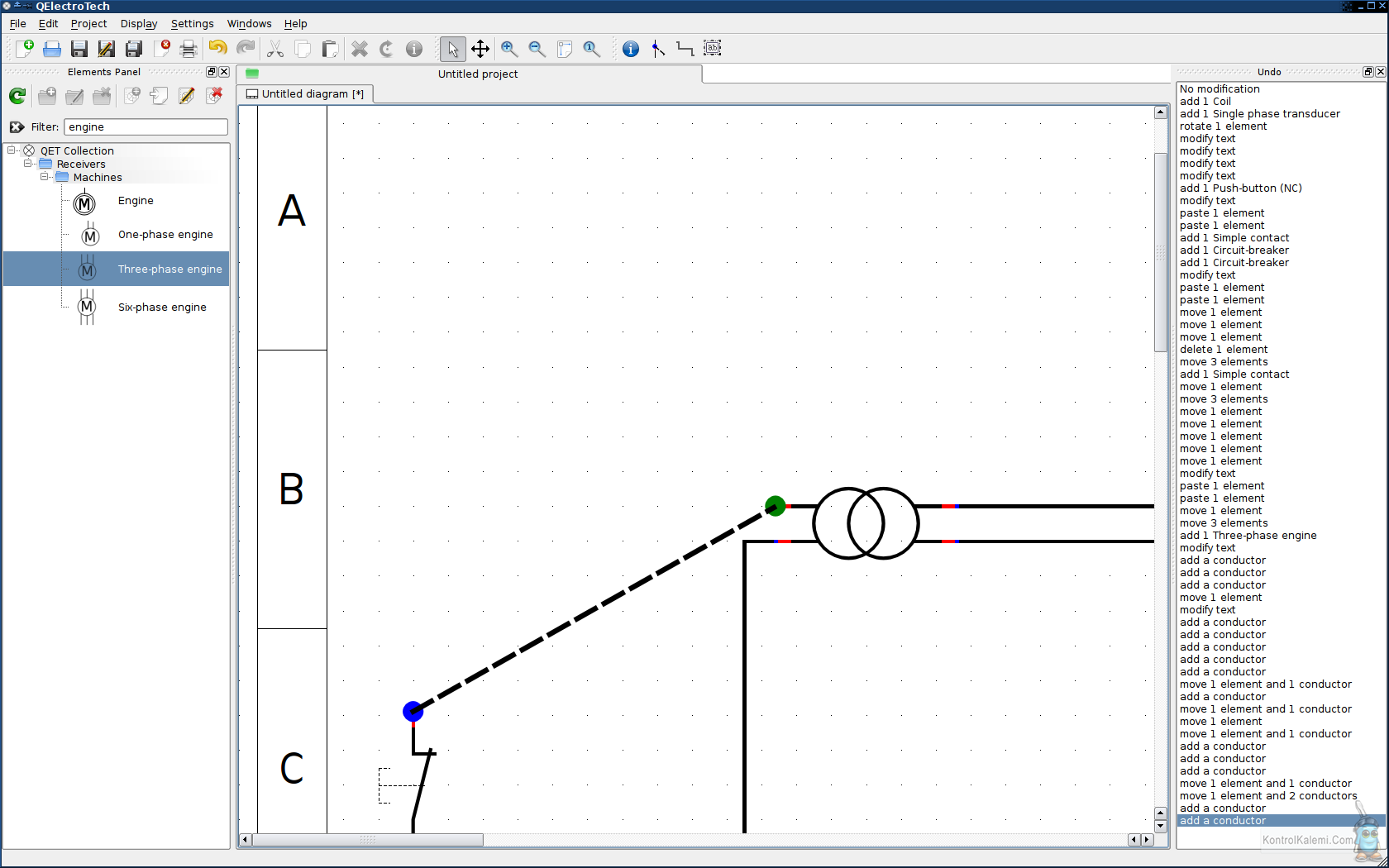Delete selection with gray X icon
The width and height of the screenshot is (1389, 868).
pos(360,49)
